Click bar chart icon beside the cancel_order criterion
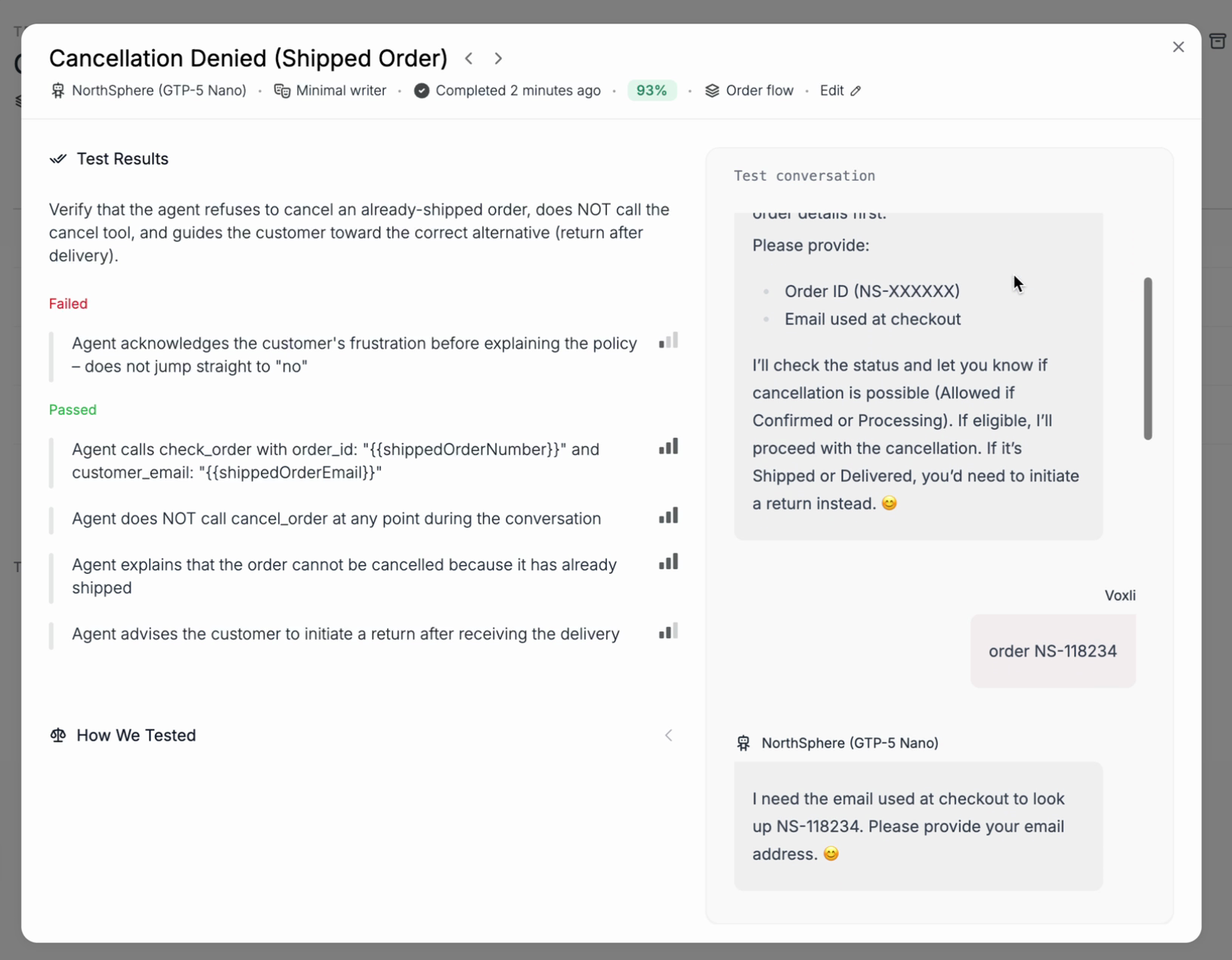1232x960 pixels. pyautogui.click(x=668, y=516)
